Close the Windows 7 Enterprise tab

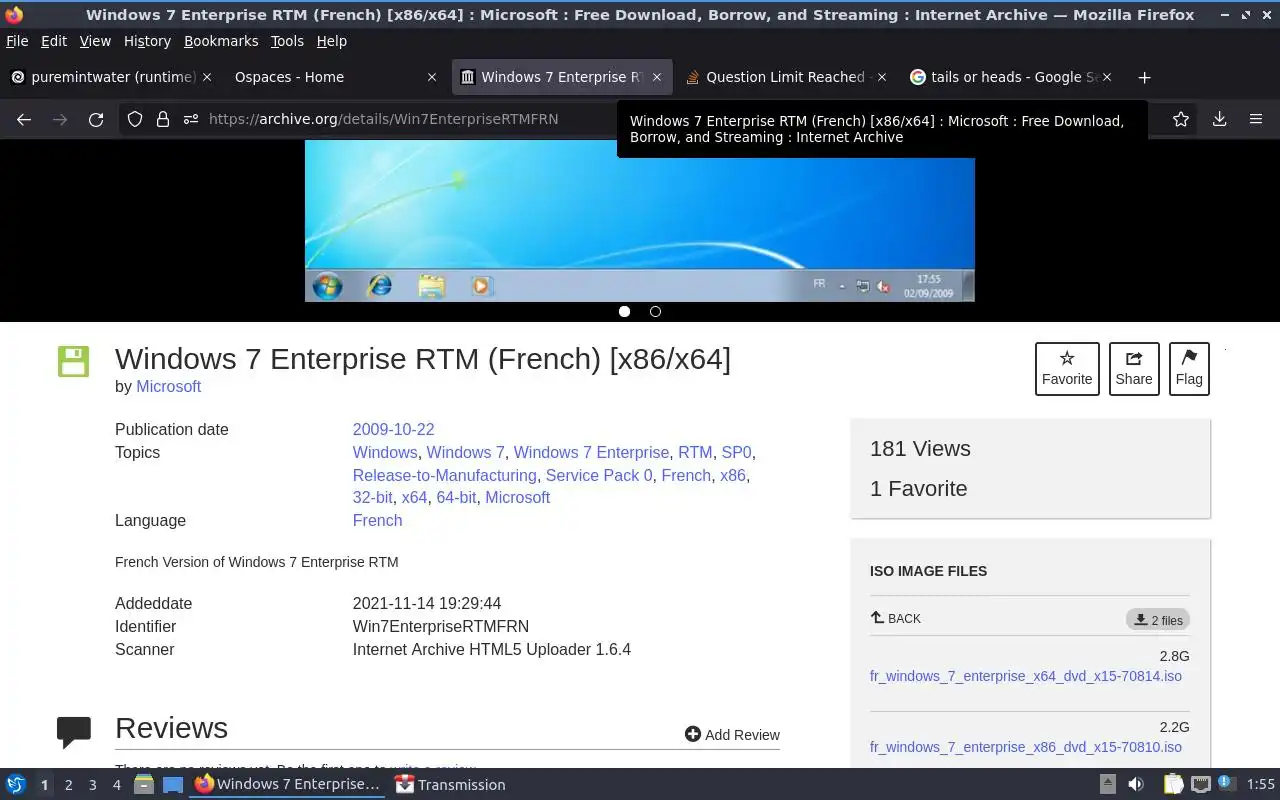pos(657,77)
